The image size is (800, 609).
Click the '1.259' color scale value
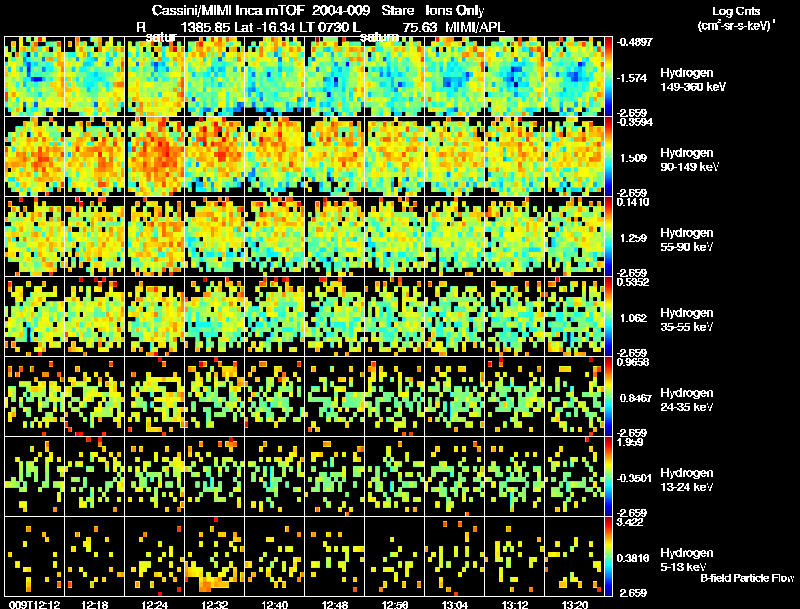(x=633, y=238)
